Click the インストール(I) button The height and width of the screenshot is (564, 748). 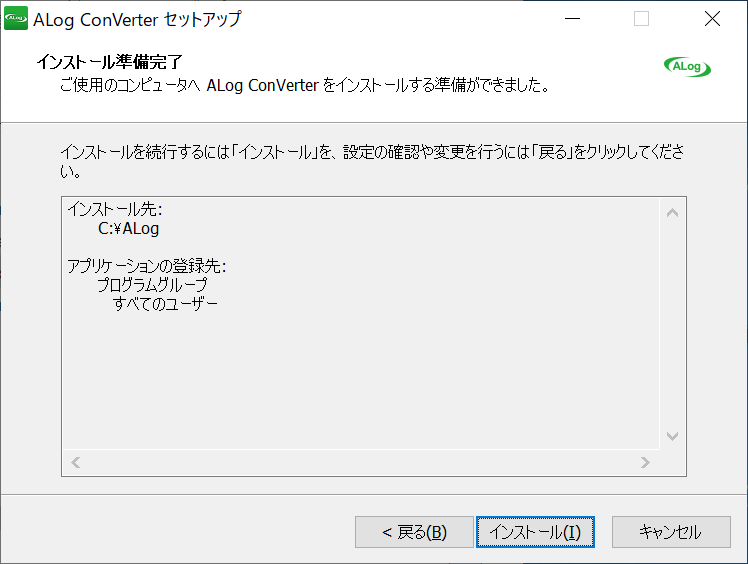coord(535,532)
